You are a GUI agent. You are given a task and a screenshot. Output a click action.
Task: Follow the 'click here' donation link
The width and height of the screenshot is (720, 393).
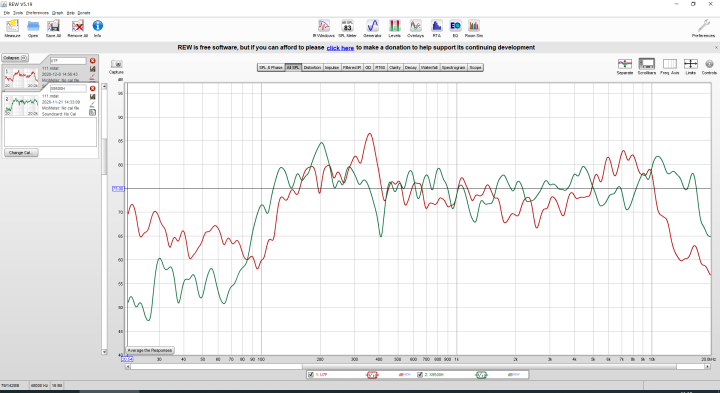[340, 48]
